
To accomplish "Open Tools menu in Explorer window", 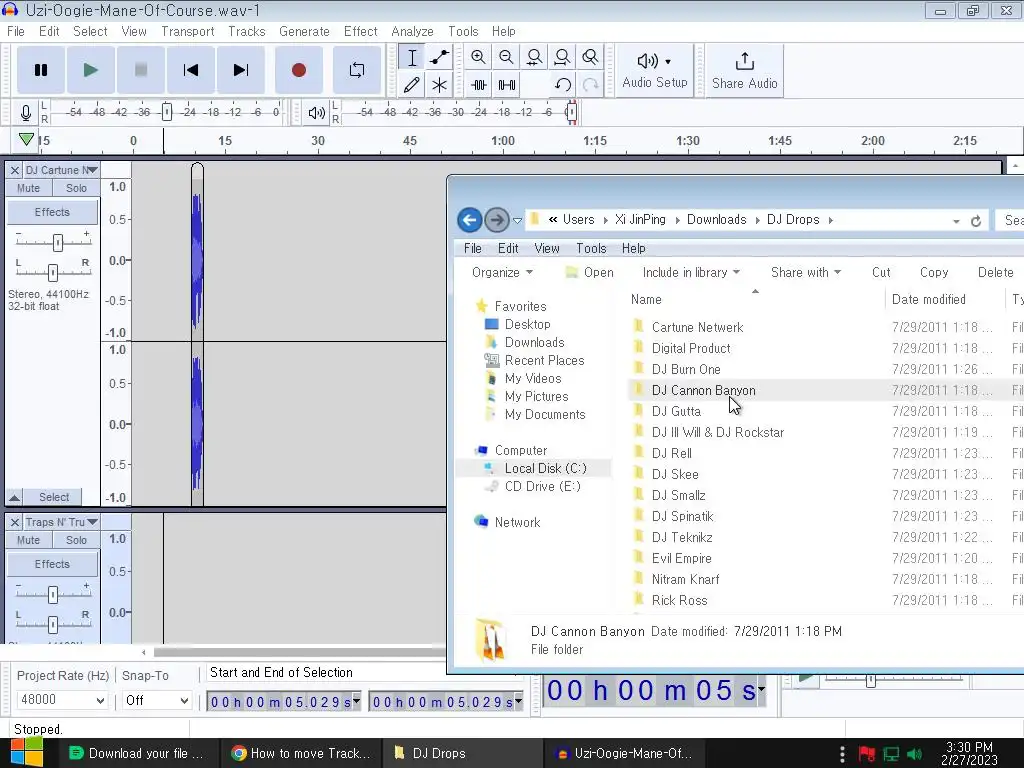I will coord(591,248).
